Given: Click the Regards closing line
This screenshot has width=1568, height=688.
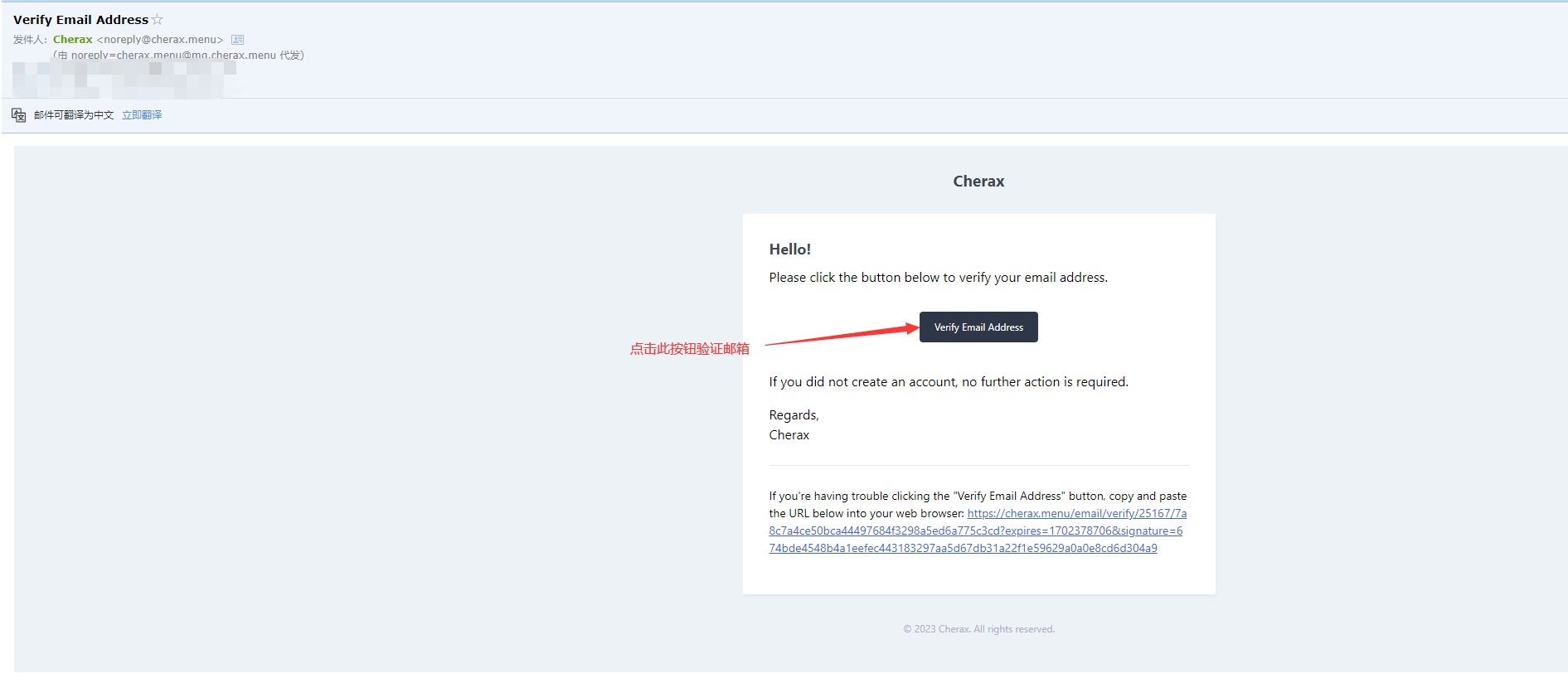Looking at the screenshot, I should [794, 415].
